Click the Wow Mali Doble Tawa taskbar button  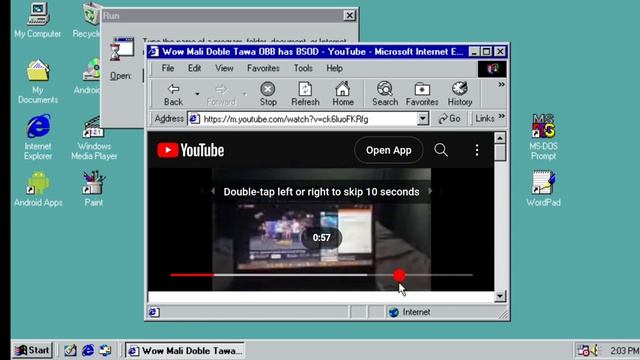coord(185,351)
